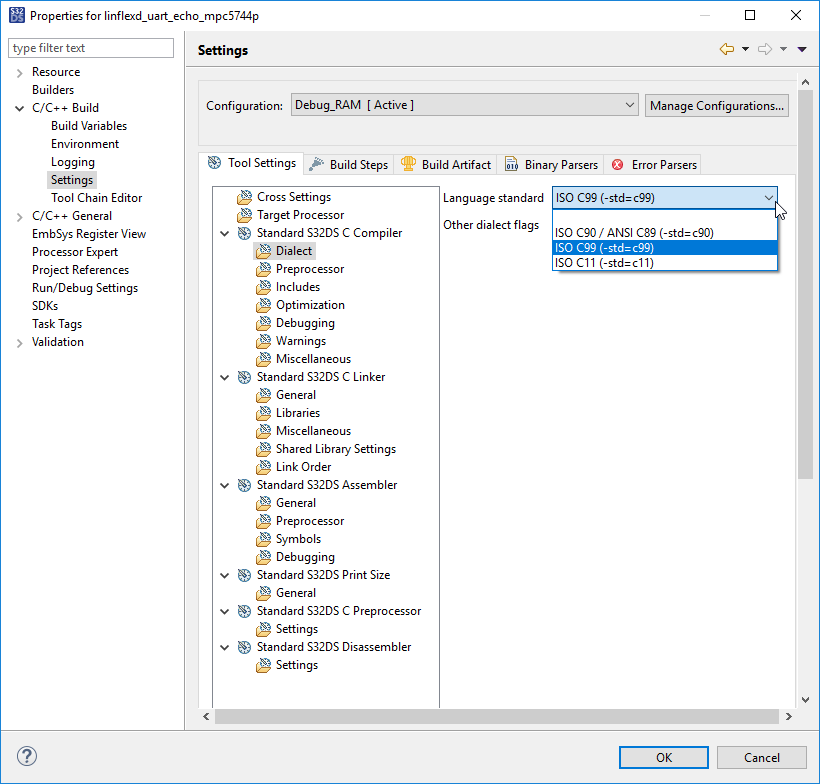This screenshot has height=784, width=820.
Task: Select Tool Chain Editor in the tree
Action: pyautogui.click(x=97, y=198)
